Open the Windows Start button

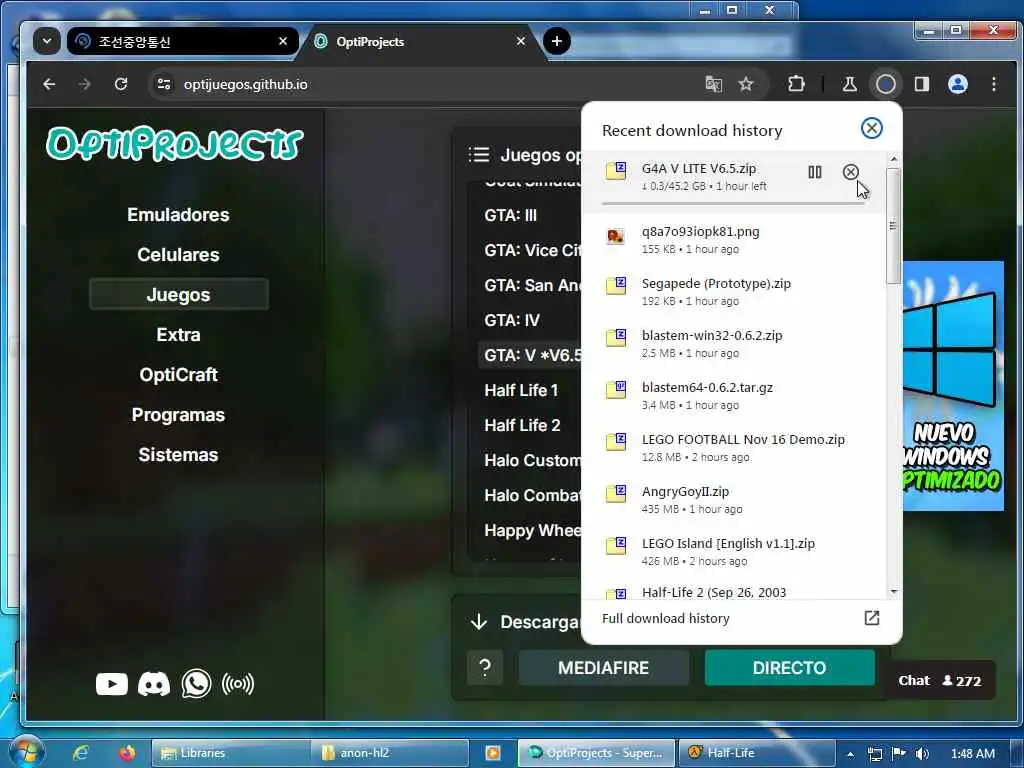pos(27,752)
